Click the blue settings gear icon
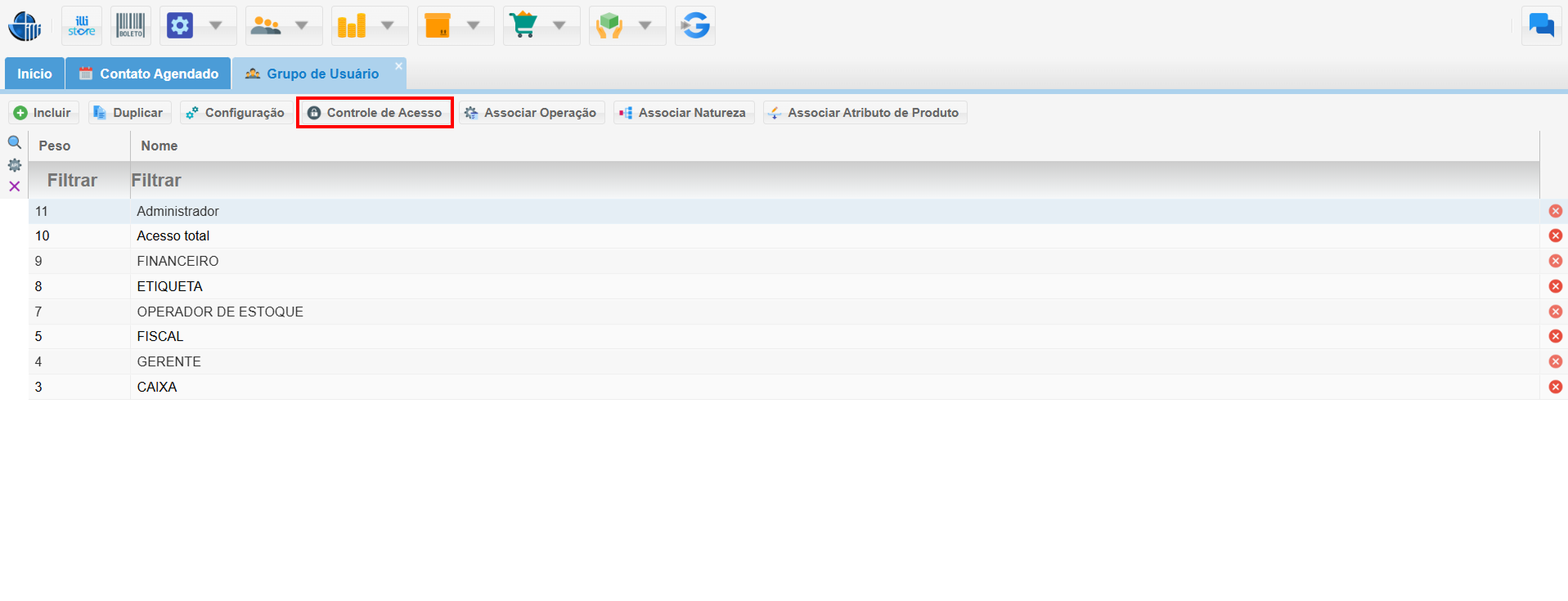 [x=180, y=26]
